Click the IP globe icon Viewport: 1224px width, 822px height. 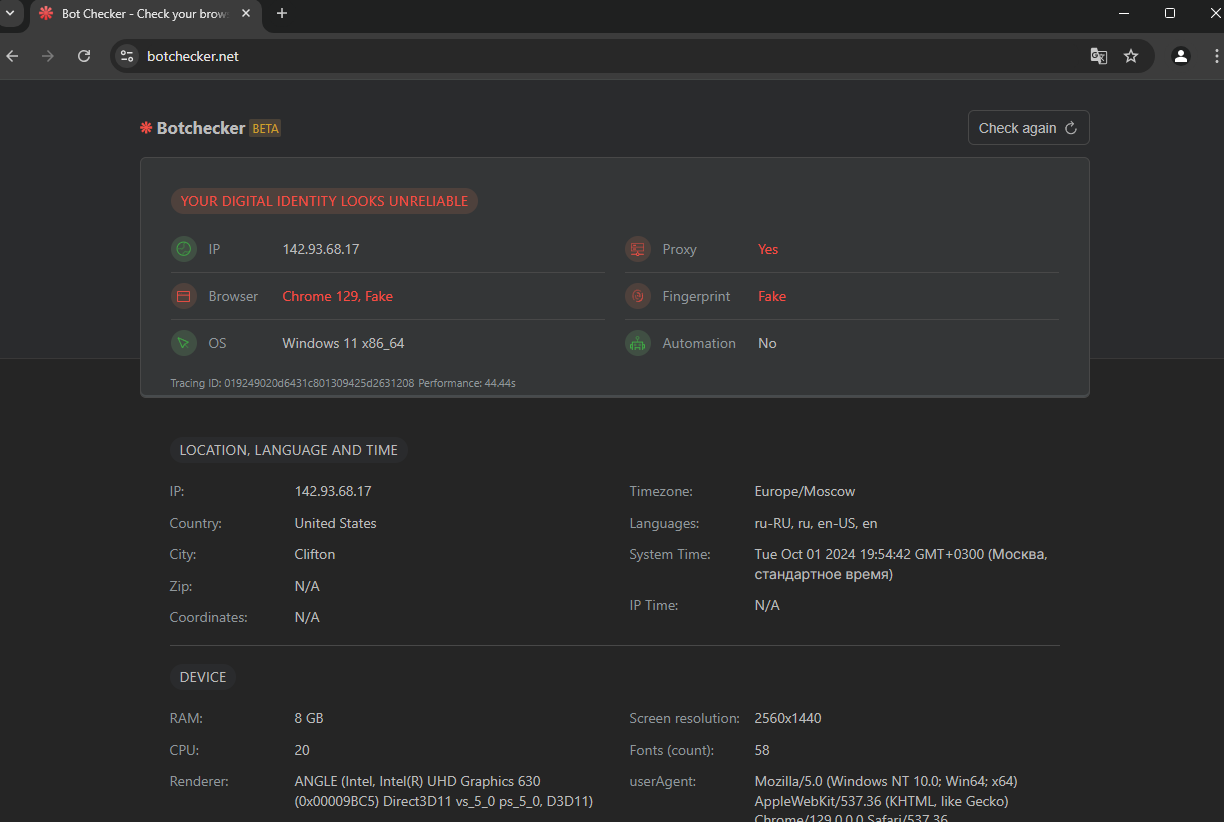183,249
